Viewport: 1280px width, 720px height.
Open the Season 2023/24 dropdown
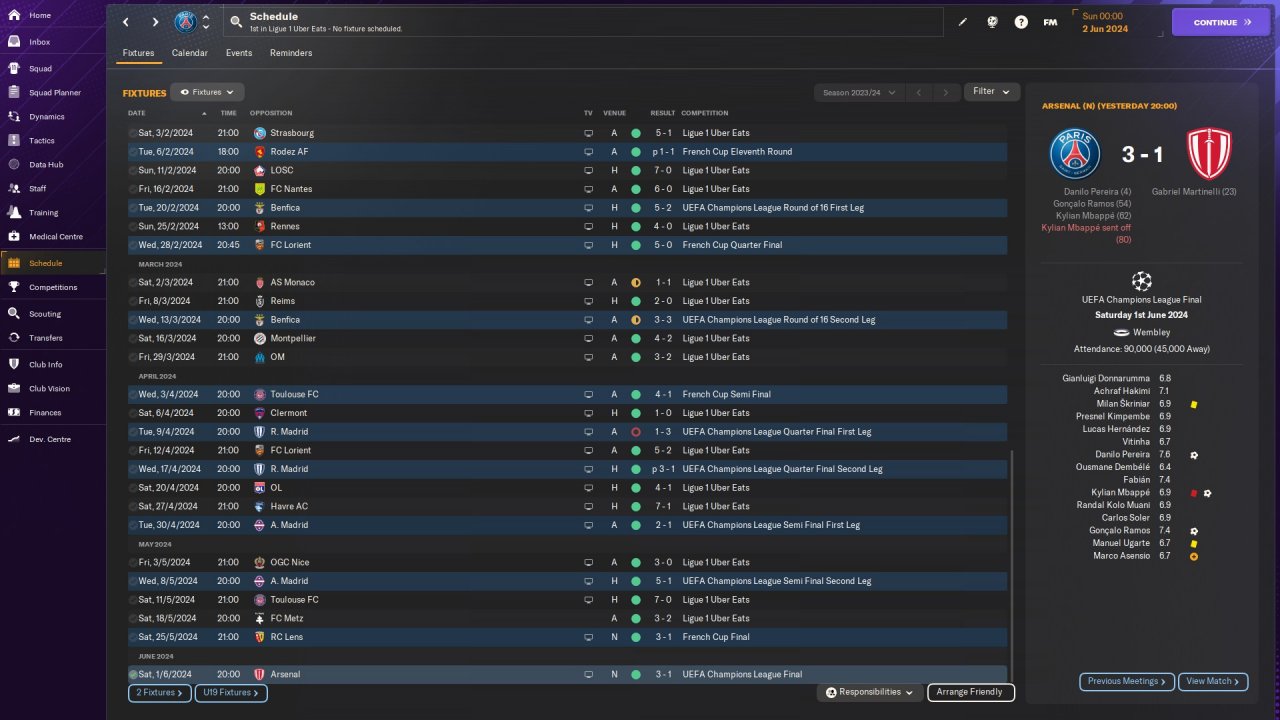pos(858,92)
